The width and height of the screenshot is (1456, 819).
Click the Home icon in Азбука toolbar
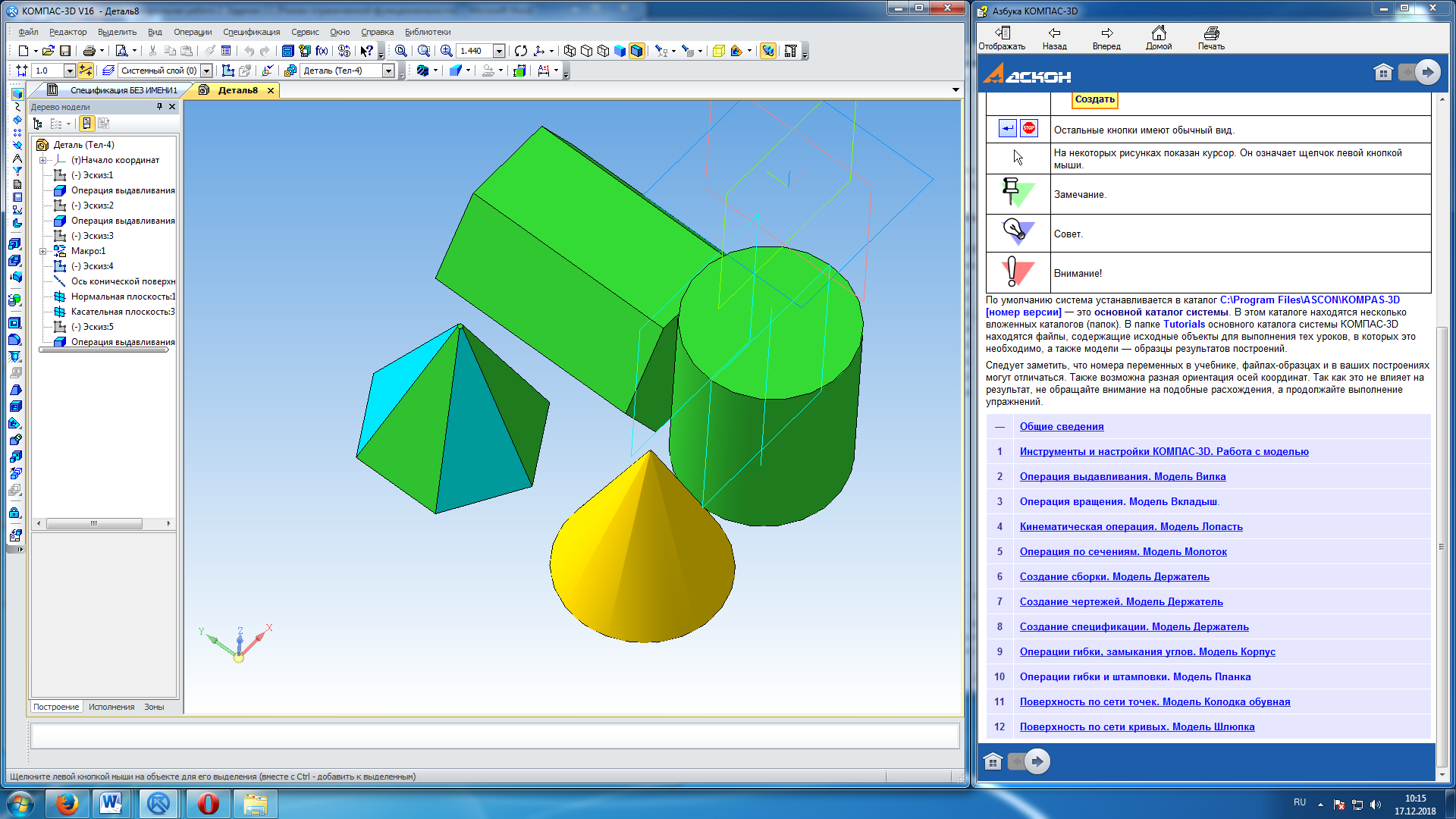click(1159, 38)
